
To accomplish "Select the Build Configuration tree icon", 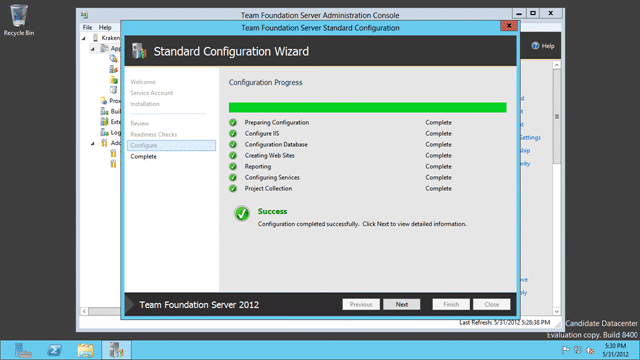I will [x=104, y=111].
